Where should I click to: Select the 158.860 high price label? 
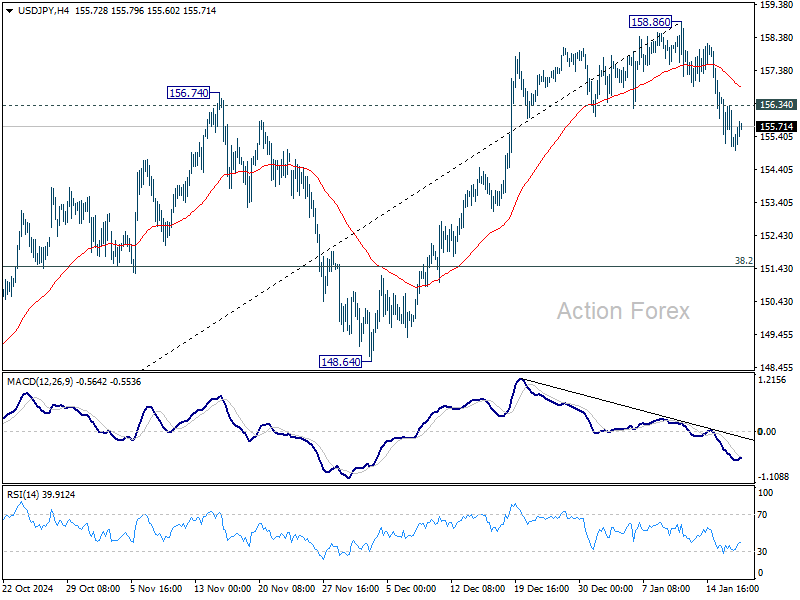click(651, 22)
